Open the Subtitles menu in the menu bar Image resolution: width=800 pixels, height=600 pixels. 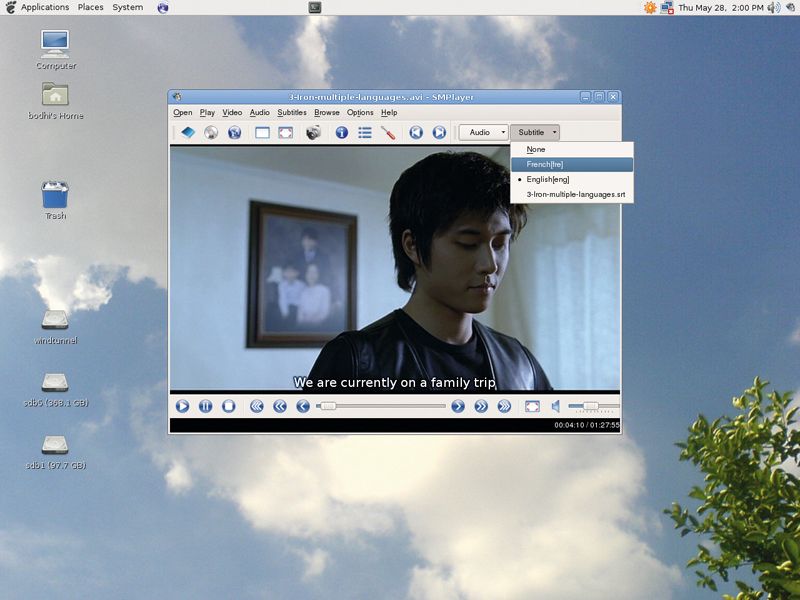(292, 113)
